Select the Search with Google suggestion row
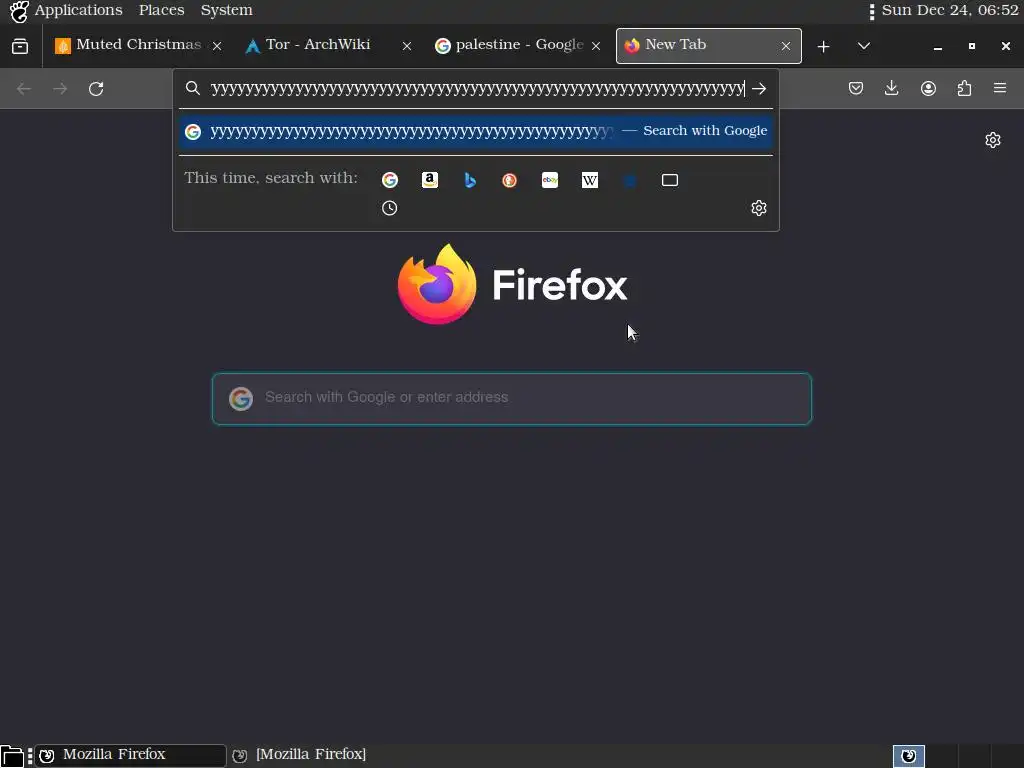 point(476,132)
